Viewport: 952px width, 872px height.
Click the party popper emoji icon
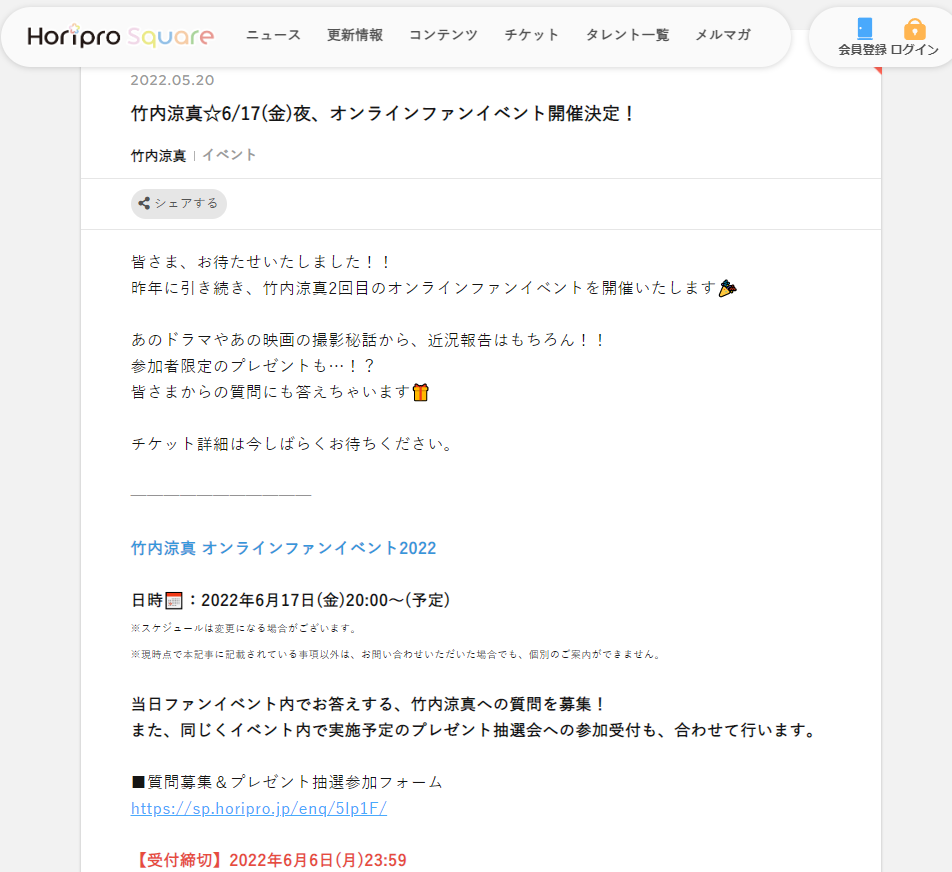pyautogui.click(x=727, y=288)
